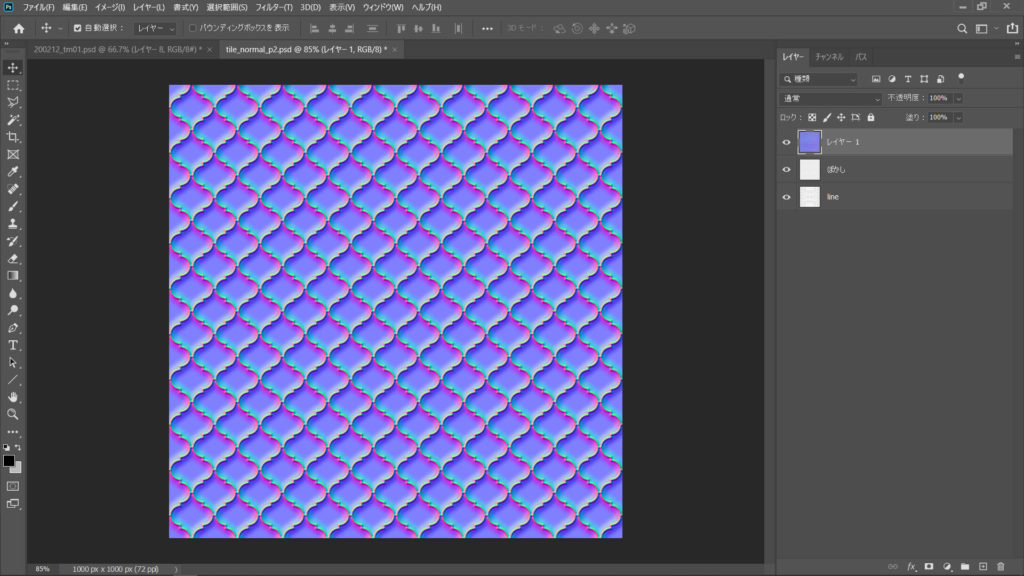Hide the ぼかし layer
Screen dimensions: 1024x576
[x=787, y=169]
